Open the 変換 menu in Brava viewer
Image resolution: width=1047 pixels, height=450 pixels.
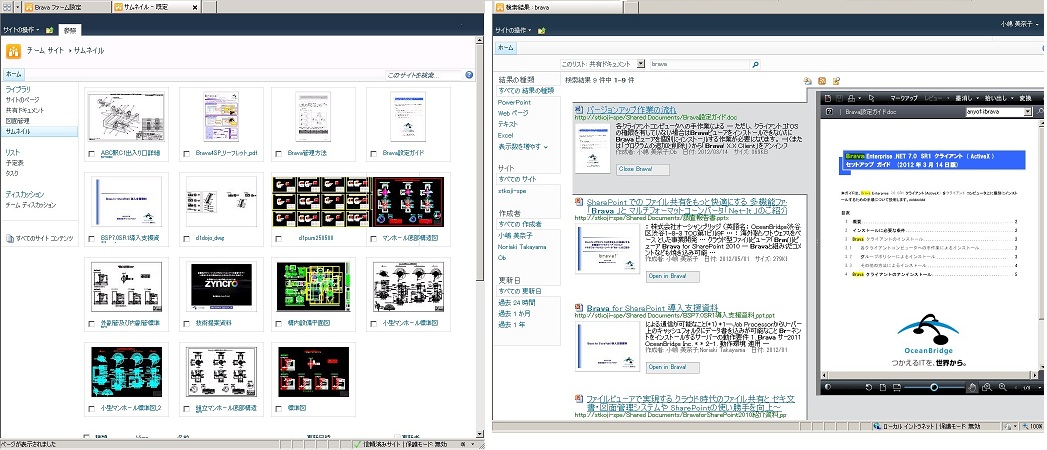(x=1026, y=98)
